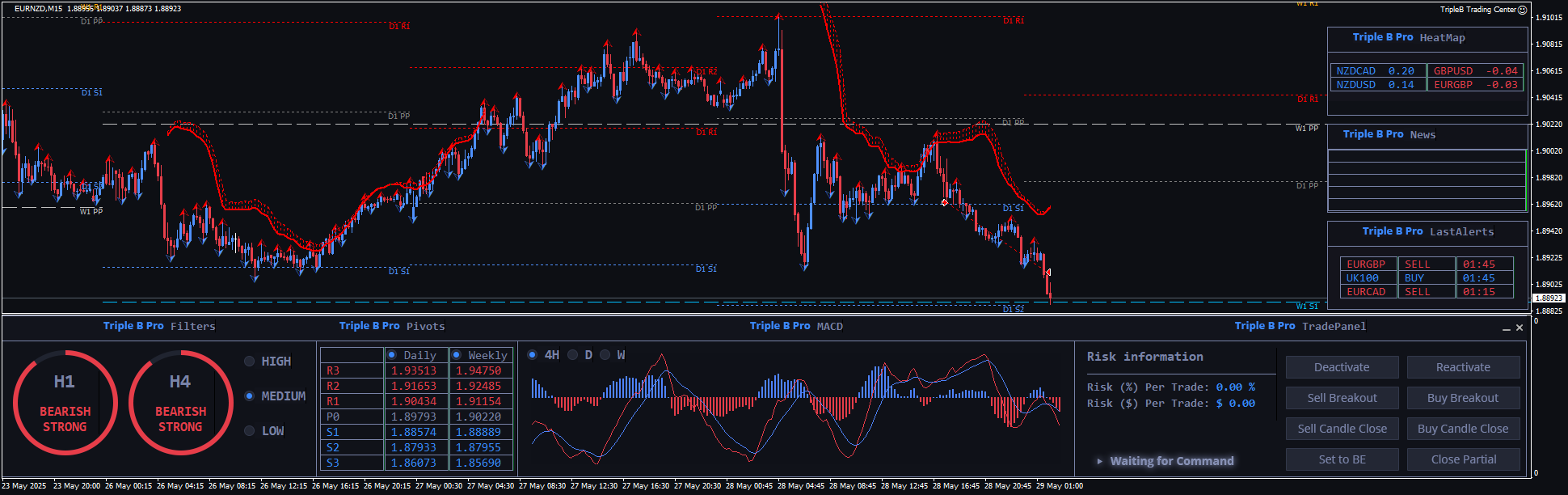
Task: Toggle the Weekly pivots radio button
Action: 457,355
